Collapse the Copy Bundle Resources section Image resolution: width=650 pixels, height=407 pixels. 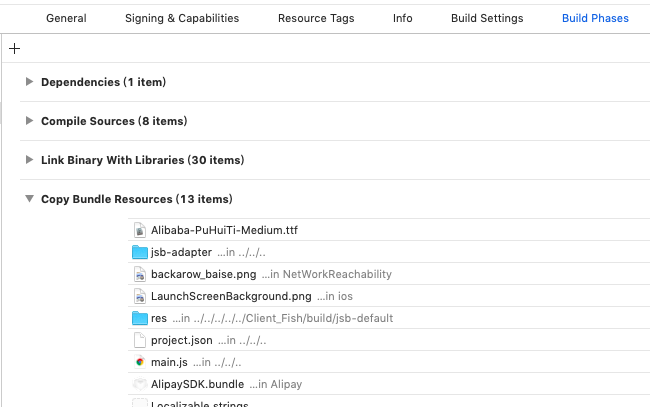pos(30,199)
